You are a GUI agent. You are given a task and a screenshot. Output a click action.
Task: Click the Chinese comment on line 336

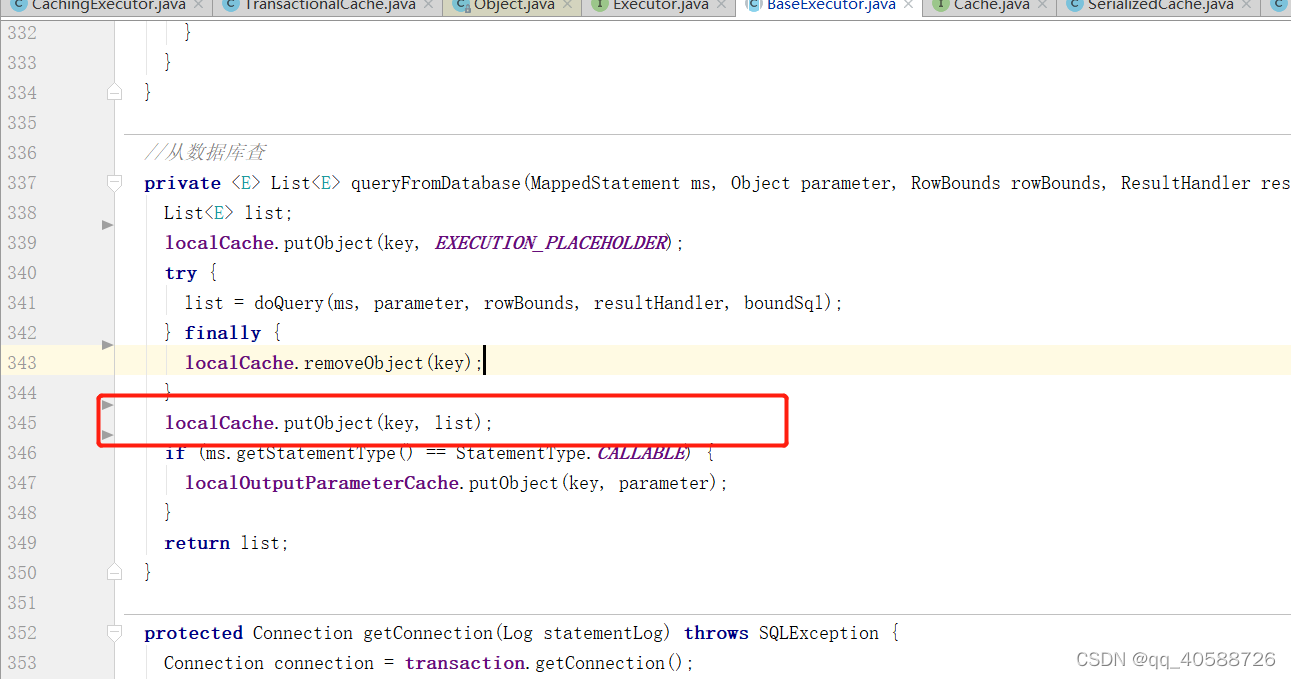205,153
